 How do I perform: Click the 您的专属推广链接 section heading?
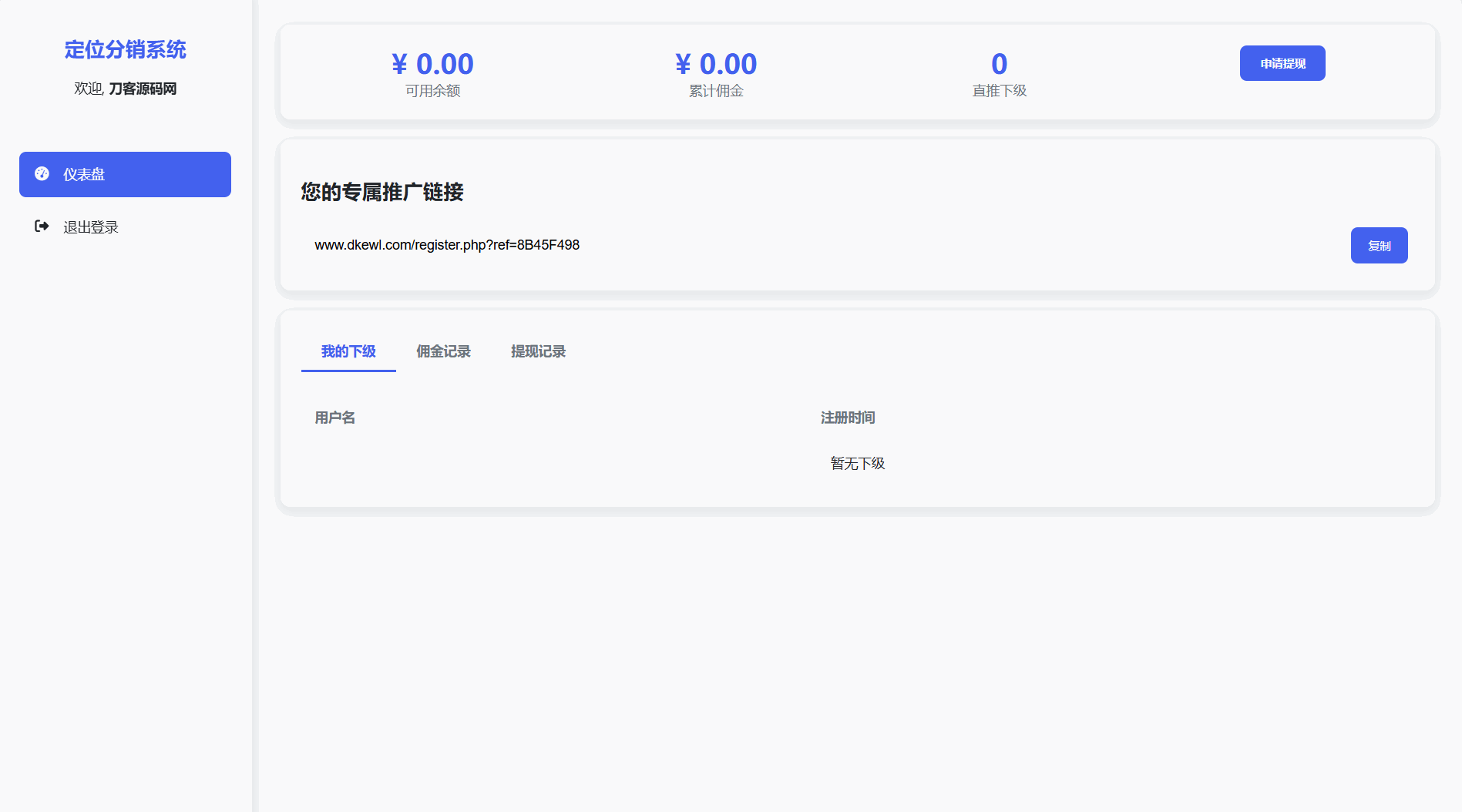coord(382,192)
